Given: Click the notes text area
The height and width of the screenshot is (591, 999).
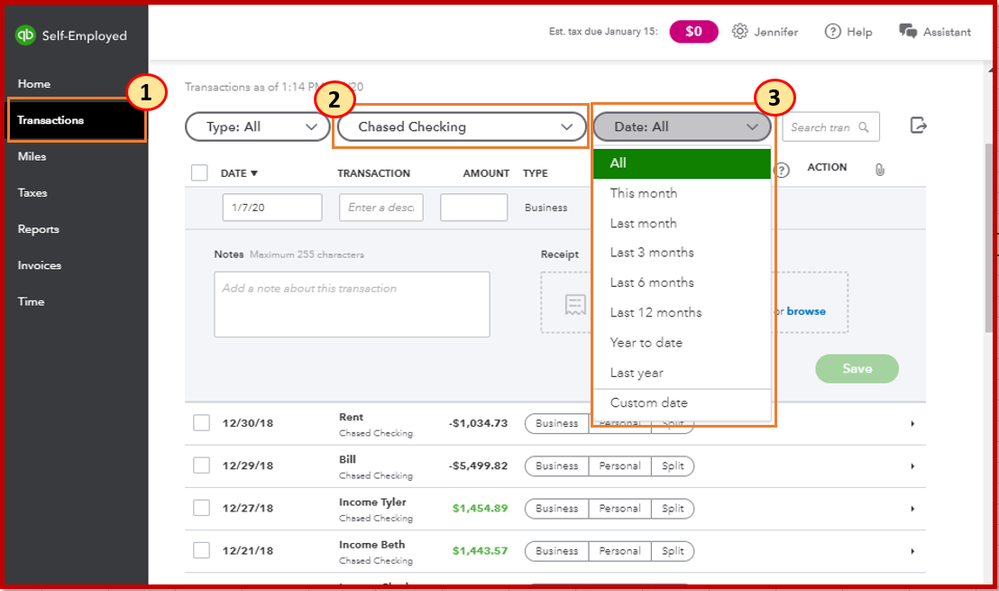Looking at the screenshot, I should point(352,304).
